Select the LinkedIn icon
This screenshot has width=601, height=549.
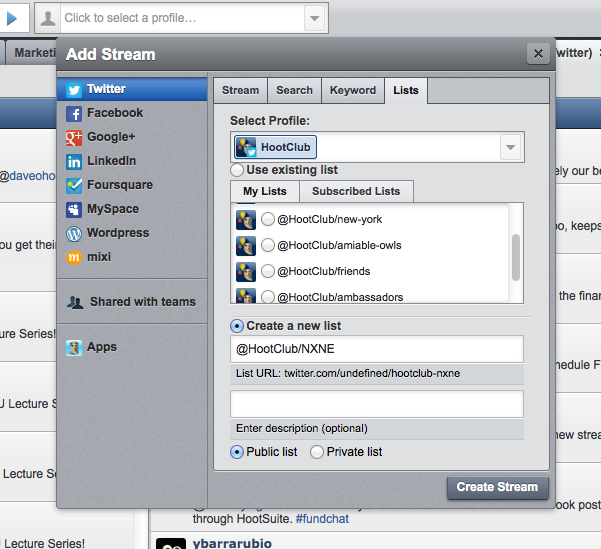point(74,162)
